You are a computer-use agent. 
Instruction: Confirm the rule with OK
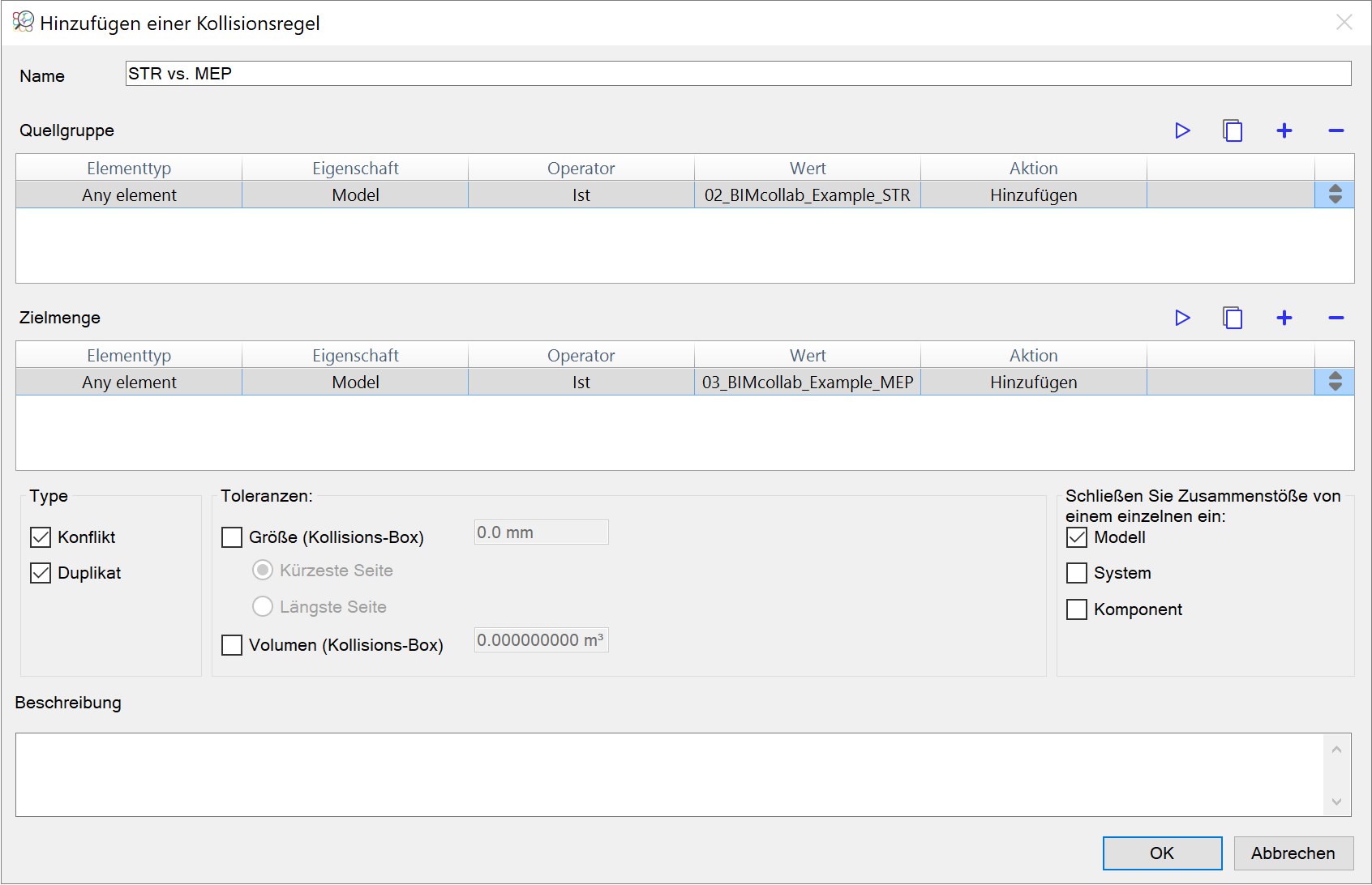tap(1162, 853)
